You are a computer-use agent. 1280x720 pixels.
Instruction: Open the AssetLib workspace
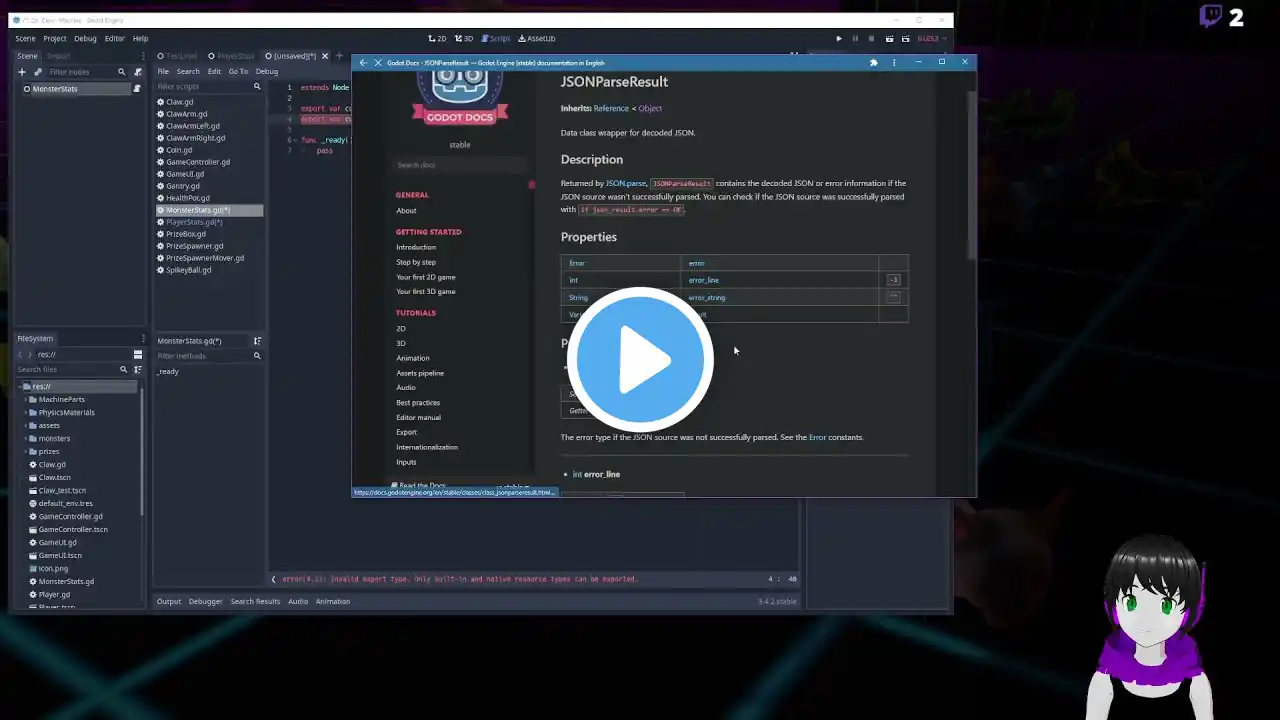(x=537, y=38)
